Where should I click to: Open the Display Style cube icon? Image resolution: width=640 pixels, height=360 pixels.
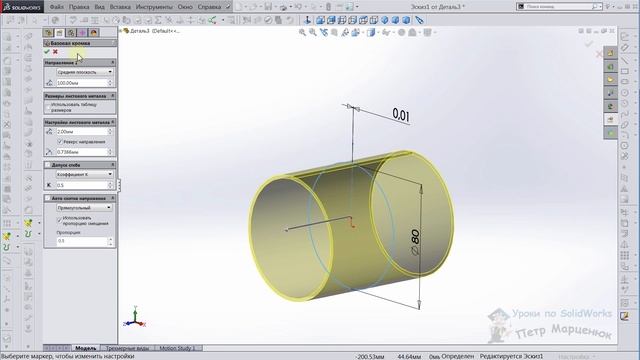[371, 32]
